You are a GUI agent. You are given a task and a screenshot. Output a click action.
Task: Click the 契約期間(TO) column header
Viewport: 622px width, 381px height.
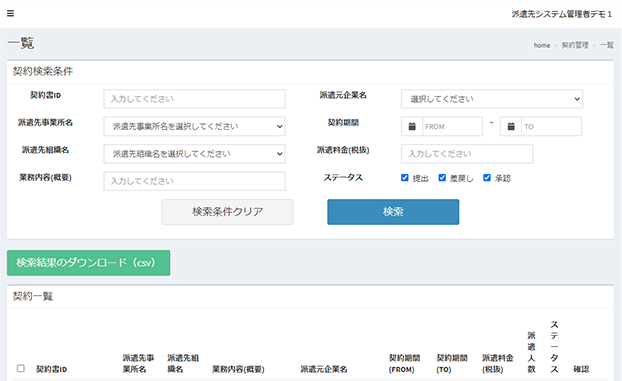tap(452, 364)
